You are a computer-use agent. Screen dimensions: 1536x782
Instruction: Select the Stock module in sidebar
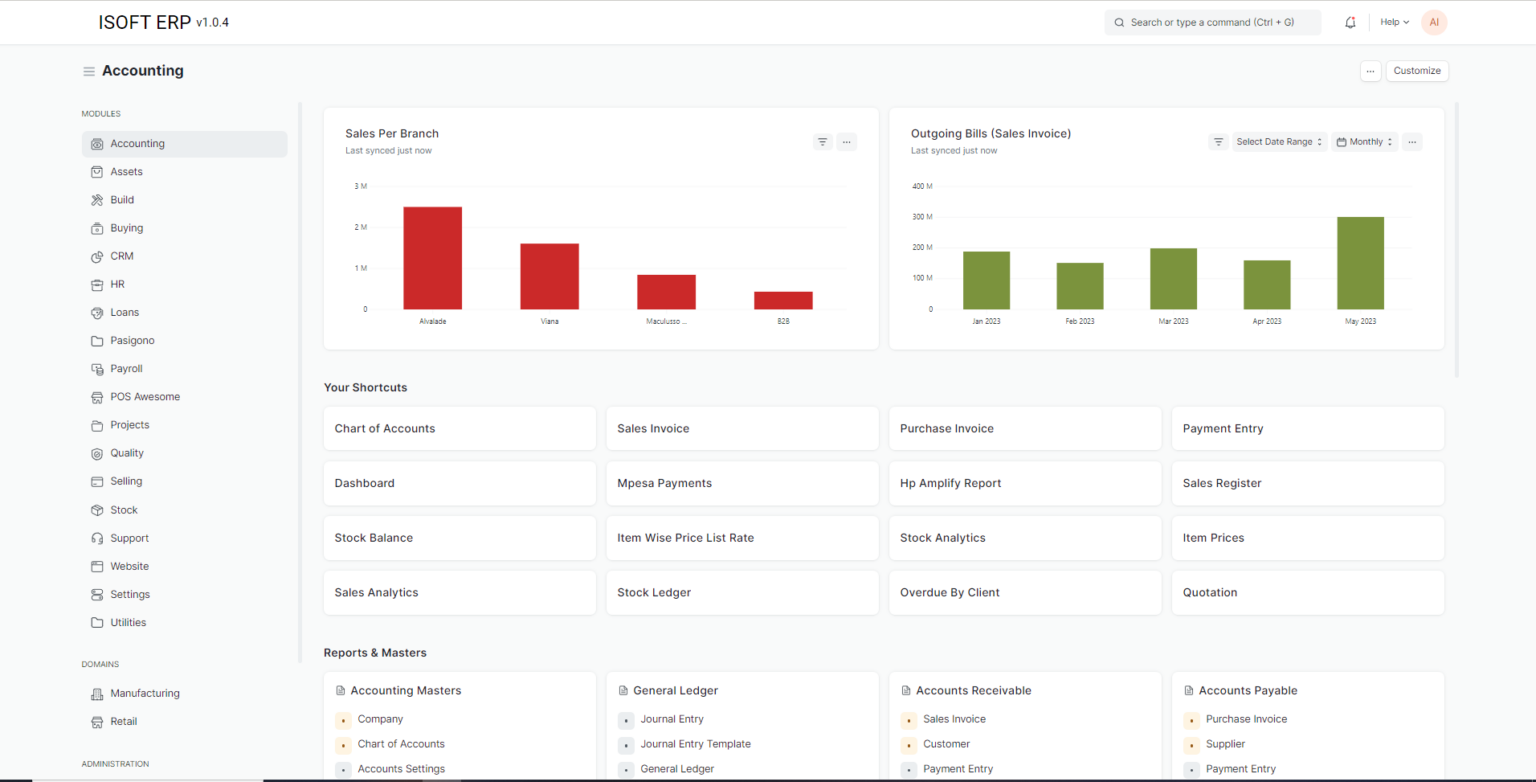coord(124,510)
